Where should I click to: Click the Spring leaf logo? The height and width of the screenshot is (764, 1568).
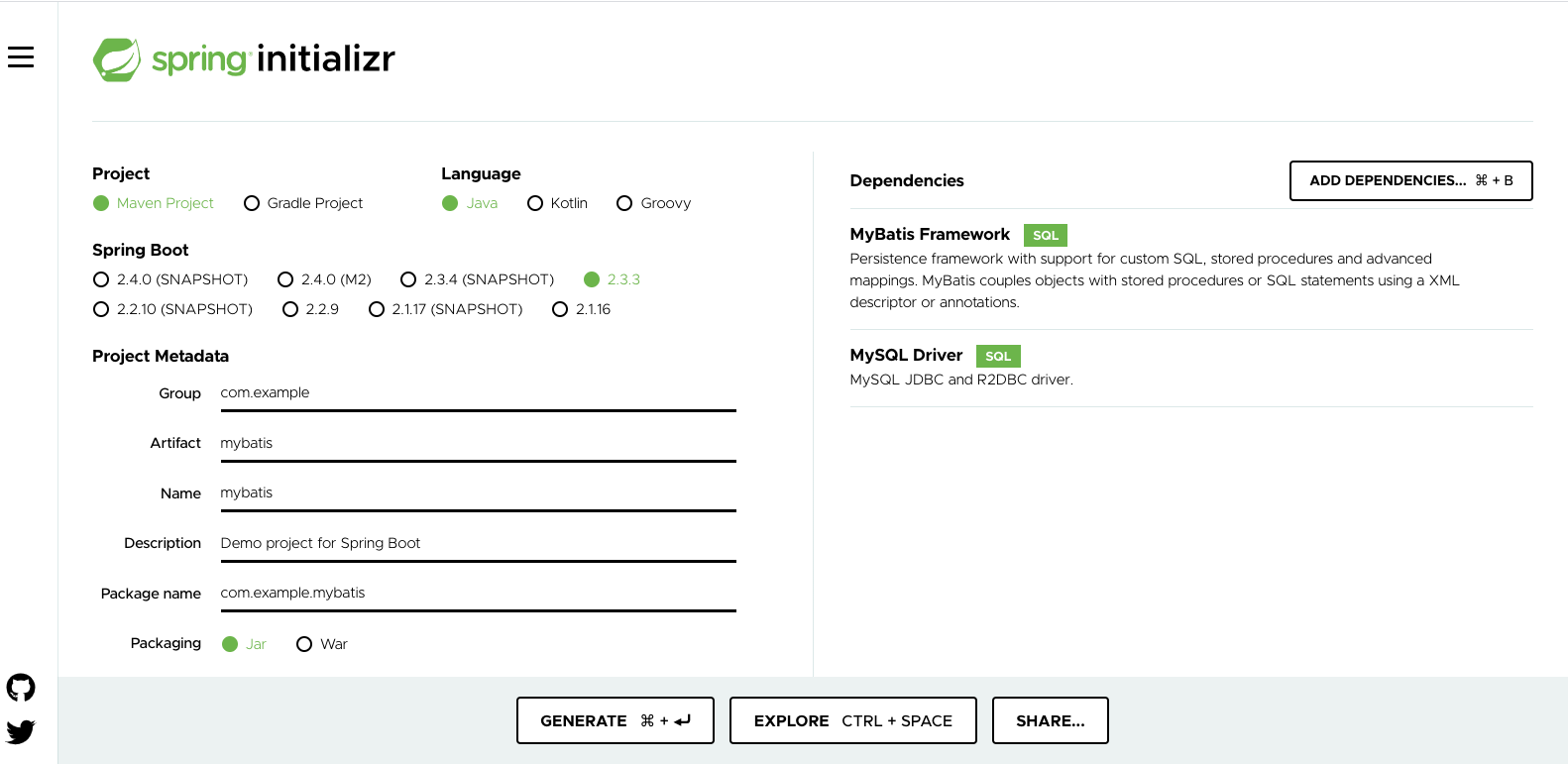click(117, 59)
